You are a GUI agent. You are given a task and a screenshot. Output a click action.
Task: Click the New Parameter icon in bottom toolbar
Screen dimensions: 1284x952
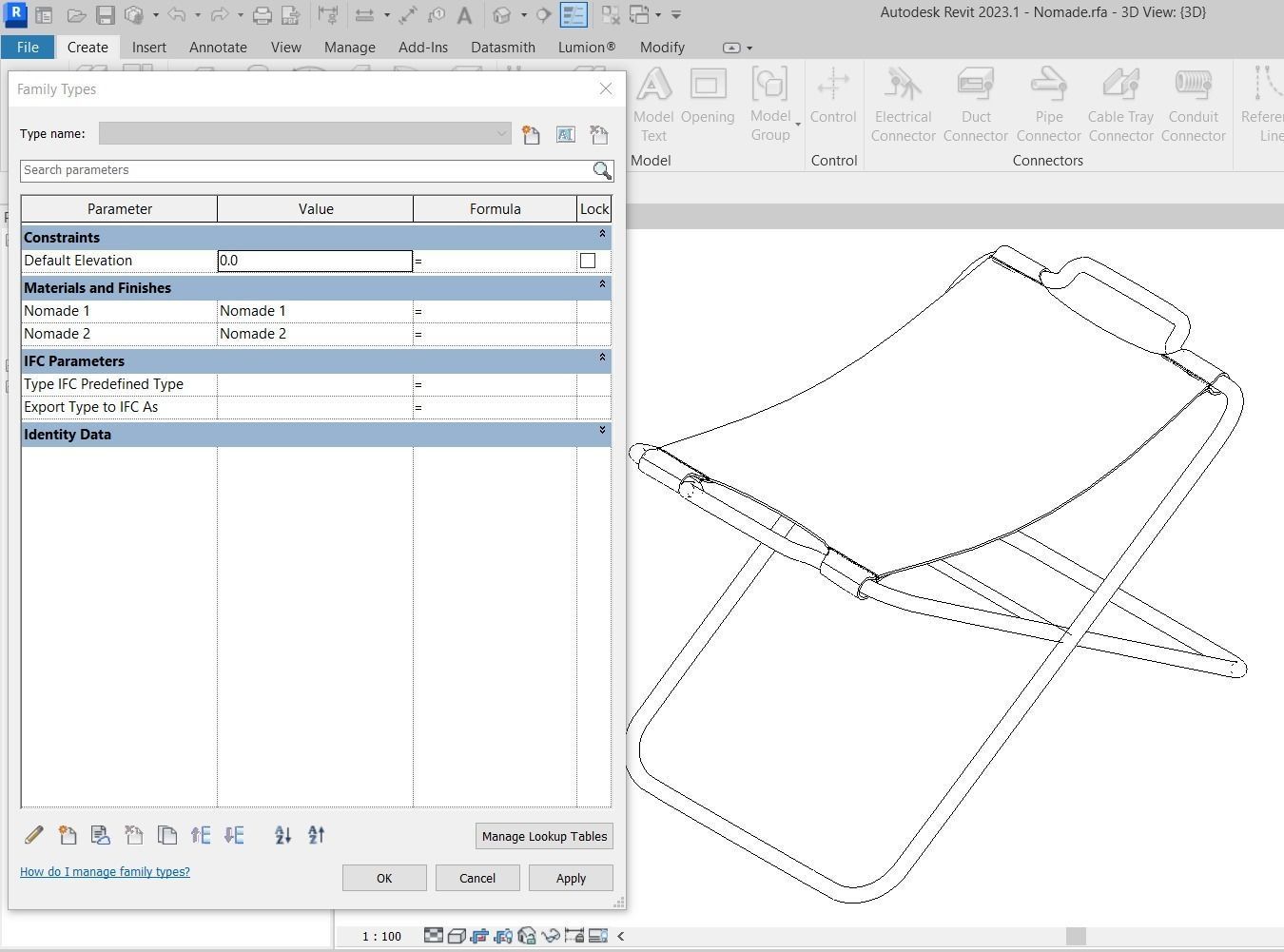68,835
